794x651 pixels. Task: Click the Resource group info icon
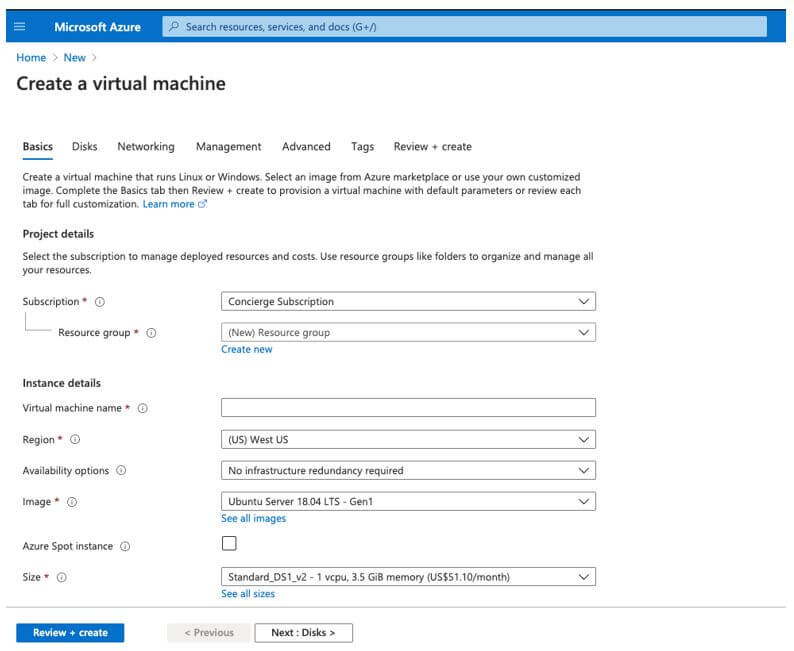pos(151,333)
